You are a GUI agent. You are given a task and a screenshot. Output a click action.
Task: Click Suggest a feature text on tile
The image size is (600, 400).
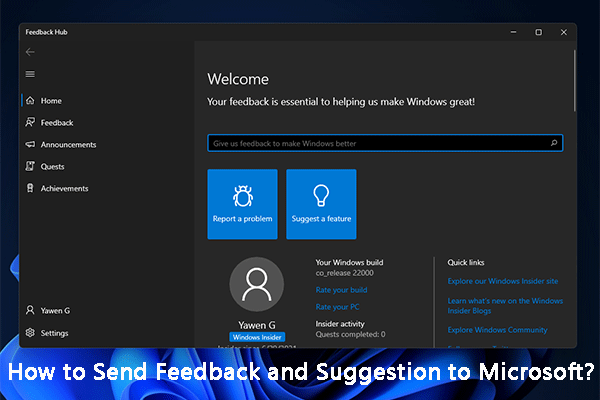coord(321,219)
